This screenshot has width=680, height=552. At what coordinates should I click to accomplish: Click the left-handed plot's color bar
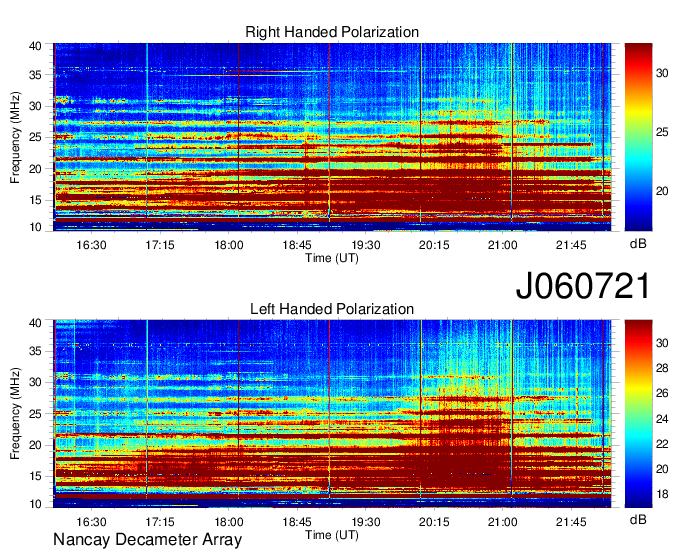pos(638,414)
